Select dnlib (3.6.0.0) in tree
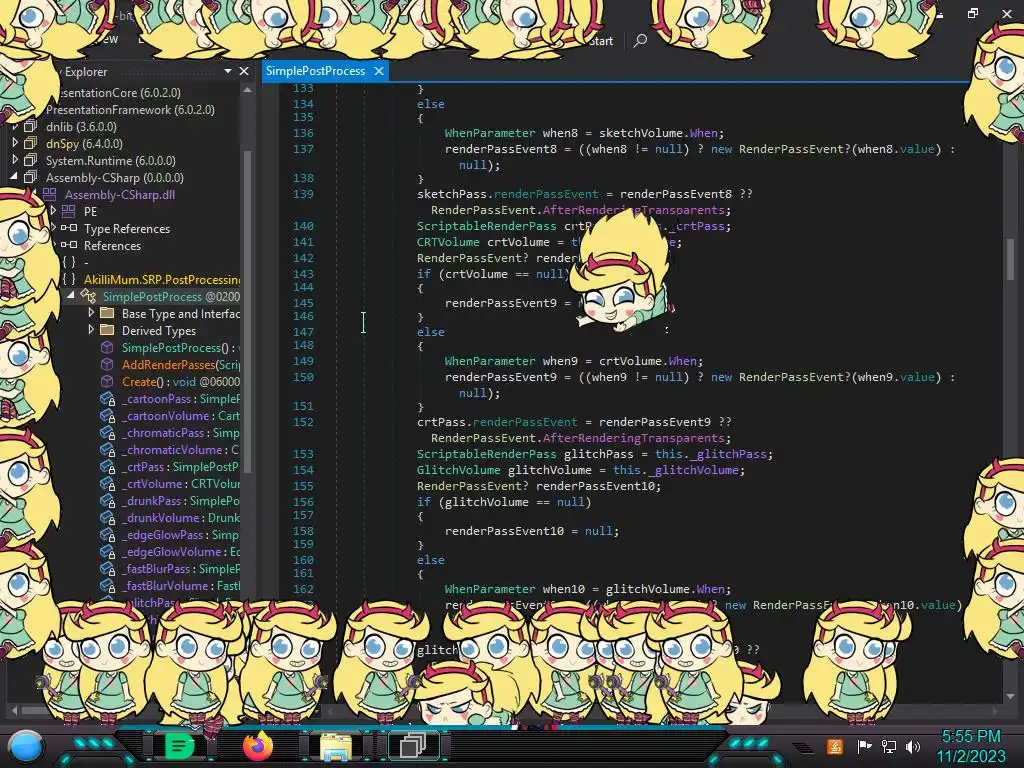The width and height of the screenshot is (1024, 768). point(82,126)
